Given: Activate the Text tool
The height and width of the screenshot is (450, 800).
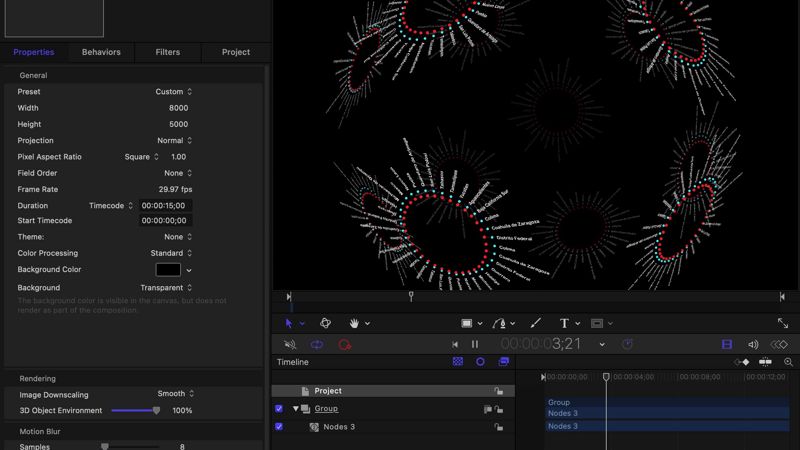Looking at the screenshot, I should tap(564, 323).
